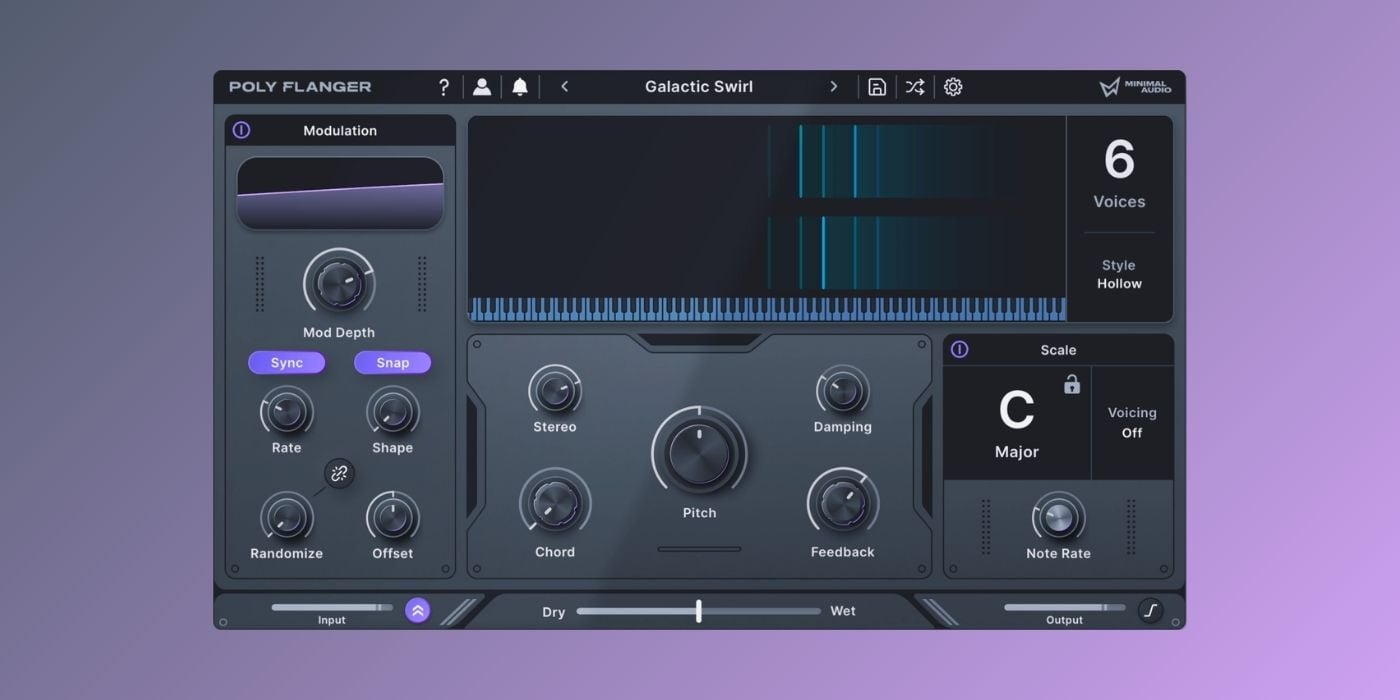Click the Hollow style label
Image resolution: width=1400 pixels, height=700 pixels.
(x=1119, y=283)
